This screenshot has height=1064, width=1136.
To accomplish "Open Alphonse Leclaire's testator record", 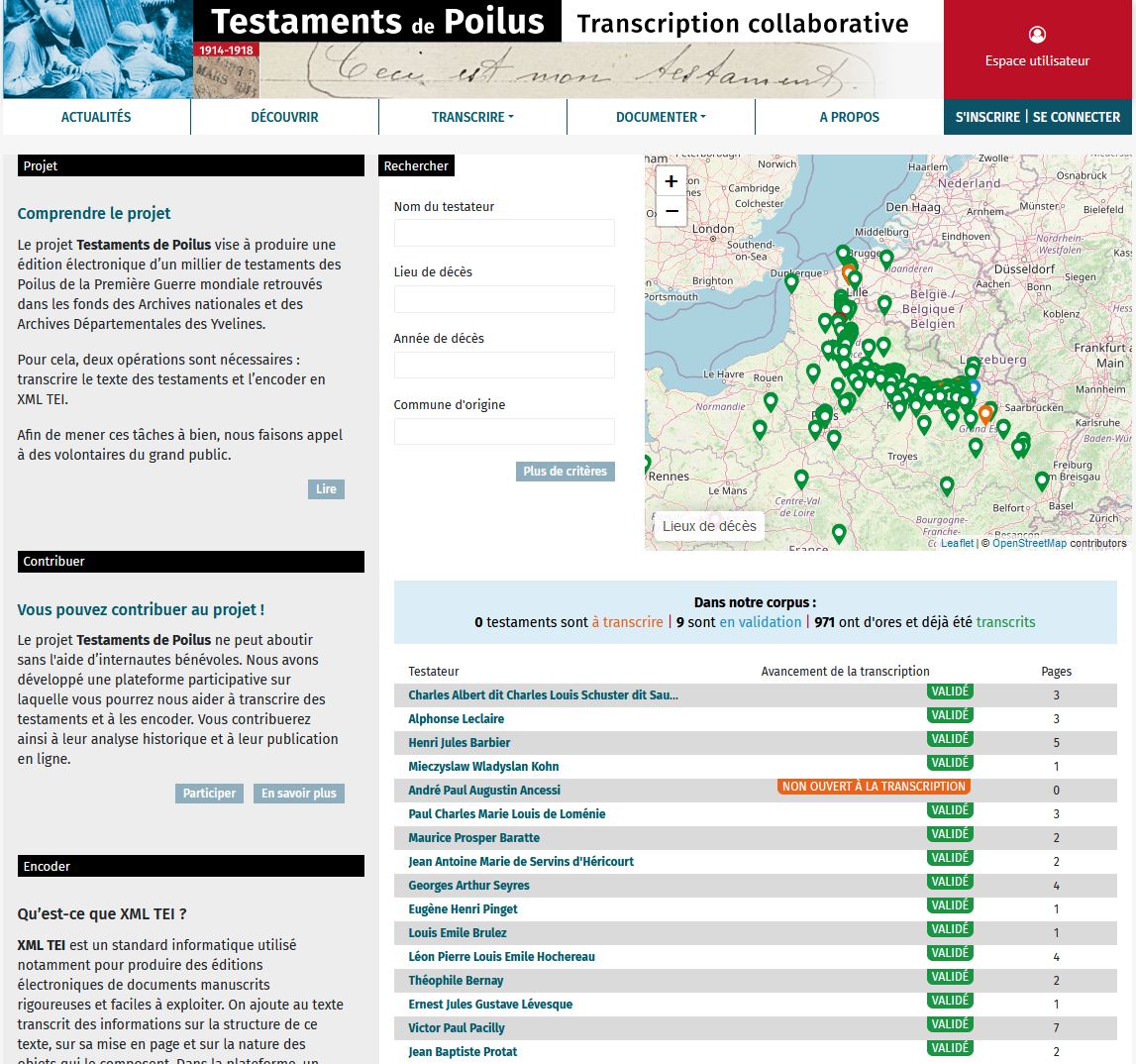I will coord(457,718).
